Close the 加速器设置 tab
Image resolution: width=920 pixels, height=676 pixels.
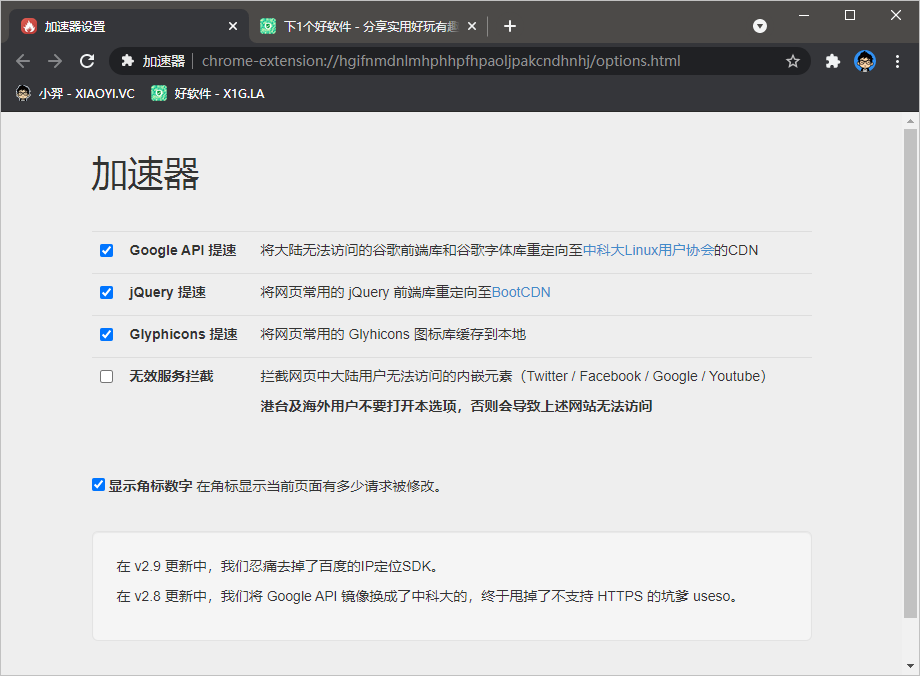point(234,26)
